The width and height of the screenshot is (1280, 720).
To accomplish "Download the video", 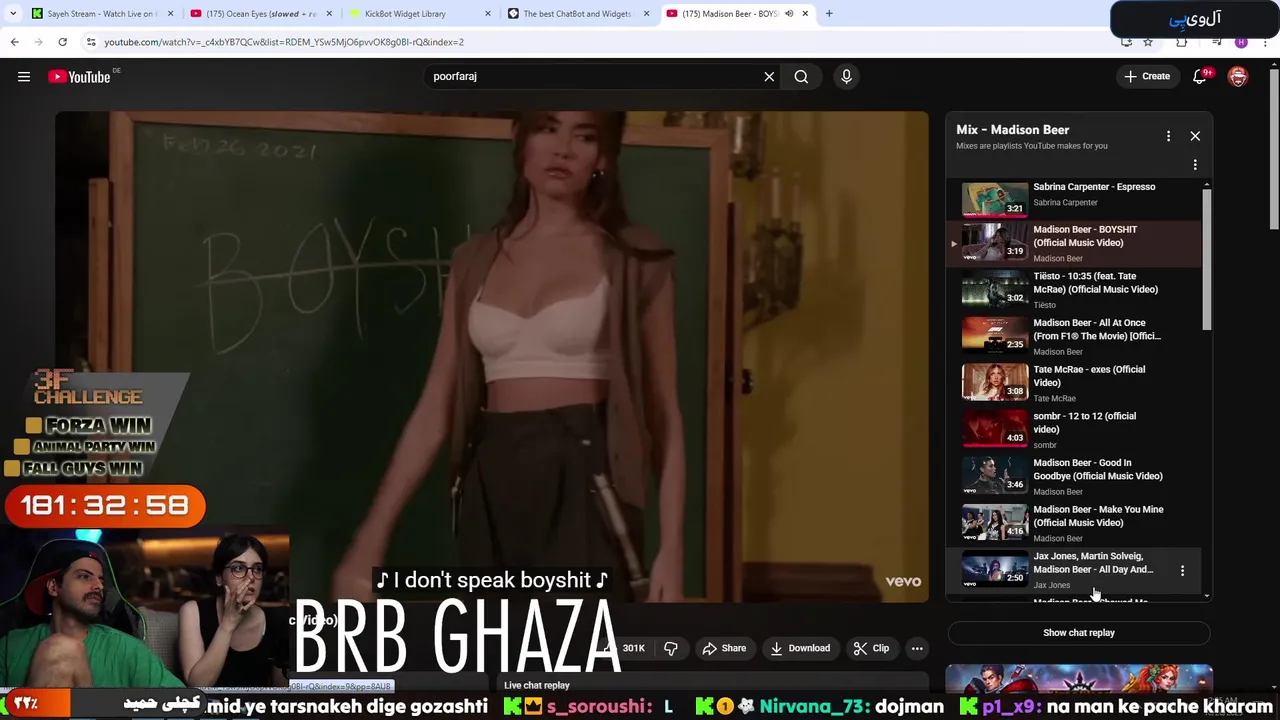I will point(800,648).
